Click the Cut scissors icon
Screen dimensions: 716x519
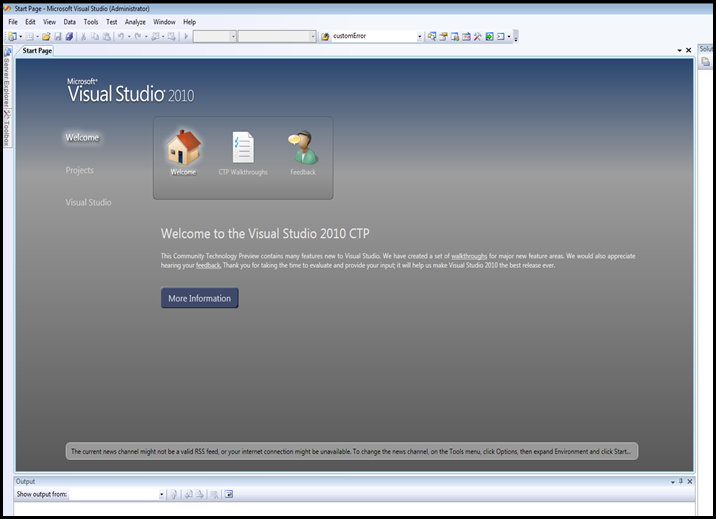tap(84, 36)
